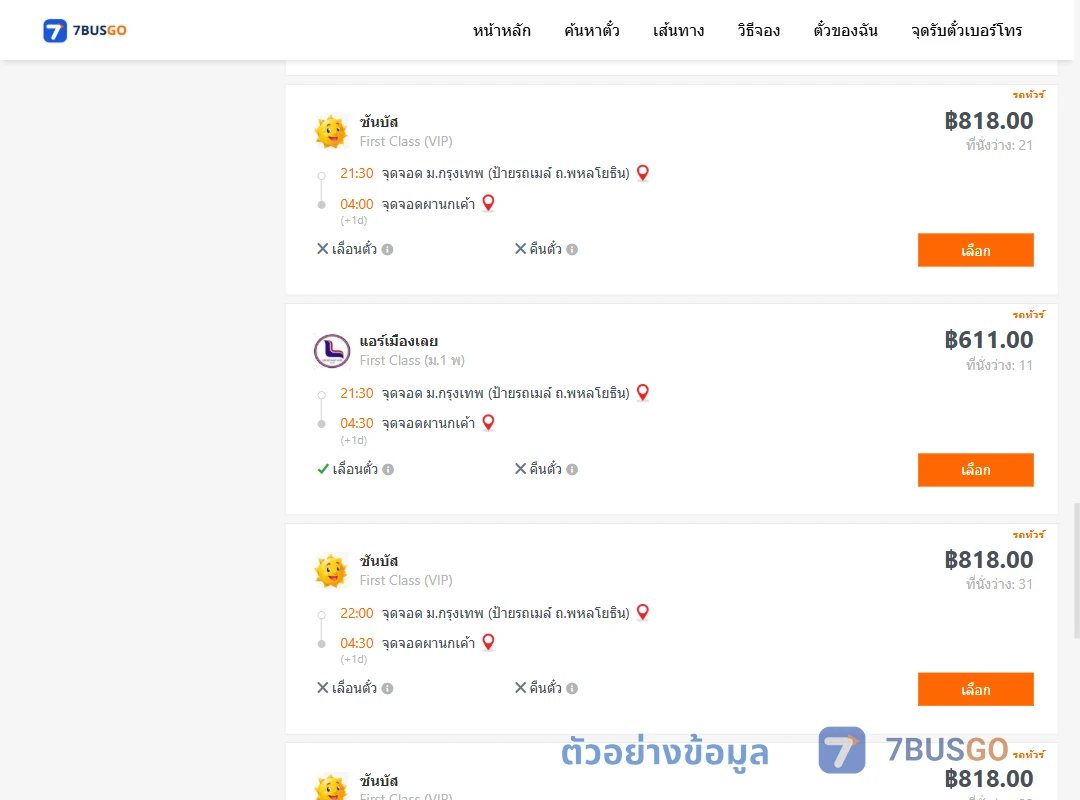Open ค้นหาตั๋ว in the navigation menu
The width and height of the screenshot is (1080, 800).
[x=592, y=30]
